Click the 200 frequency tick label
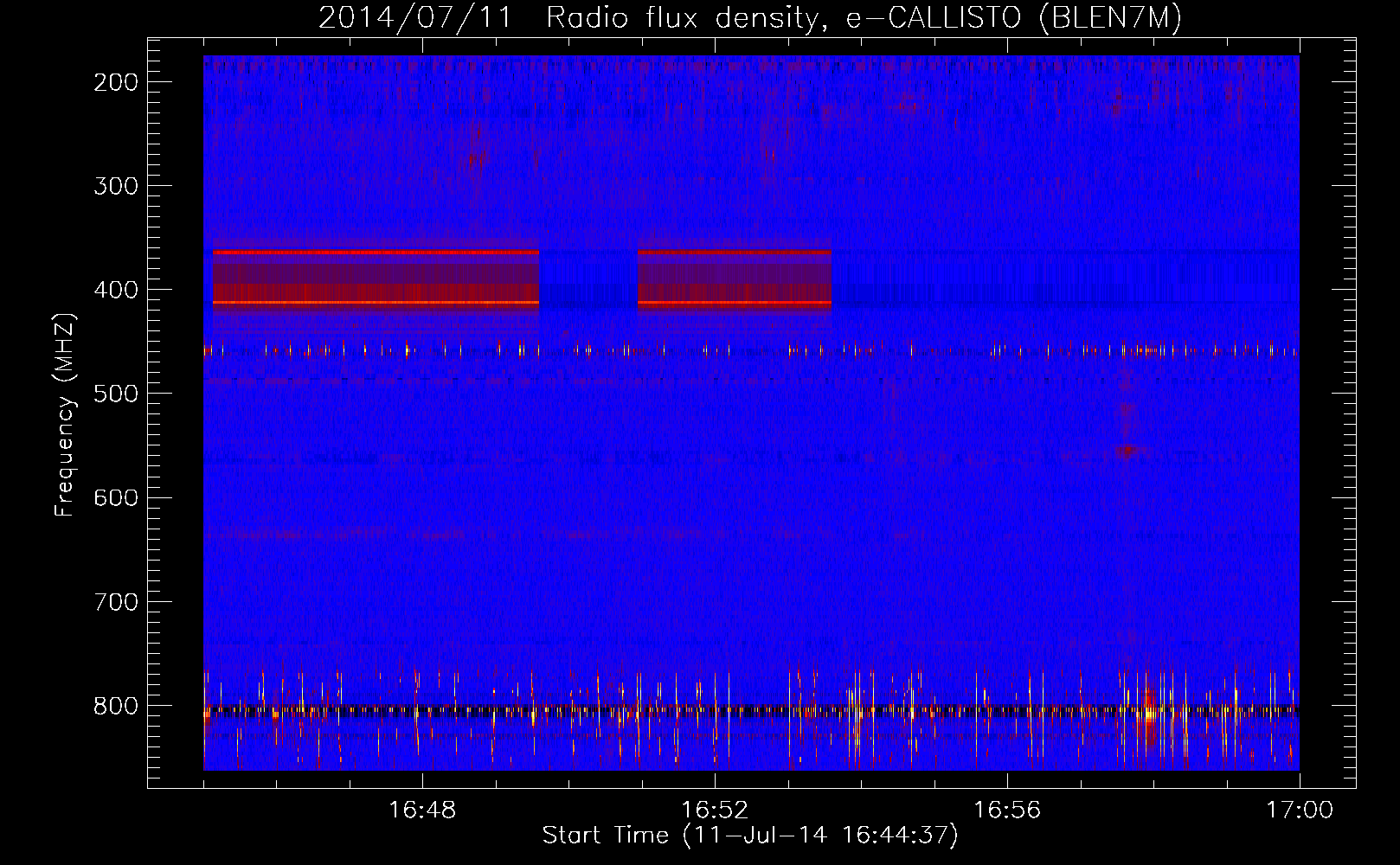This screenshot has height=865, width=1400. coord(115,82)
